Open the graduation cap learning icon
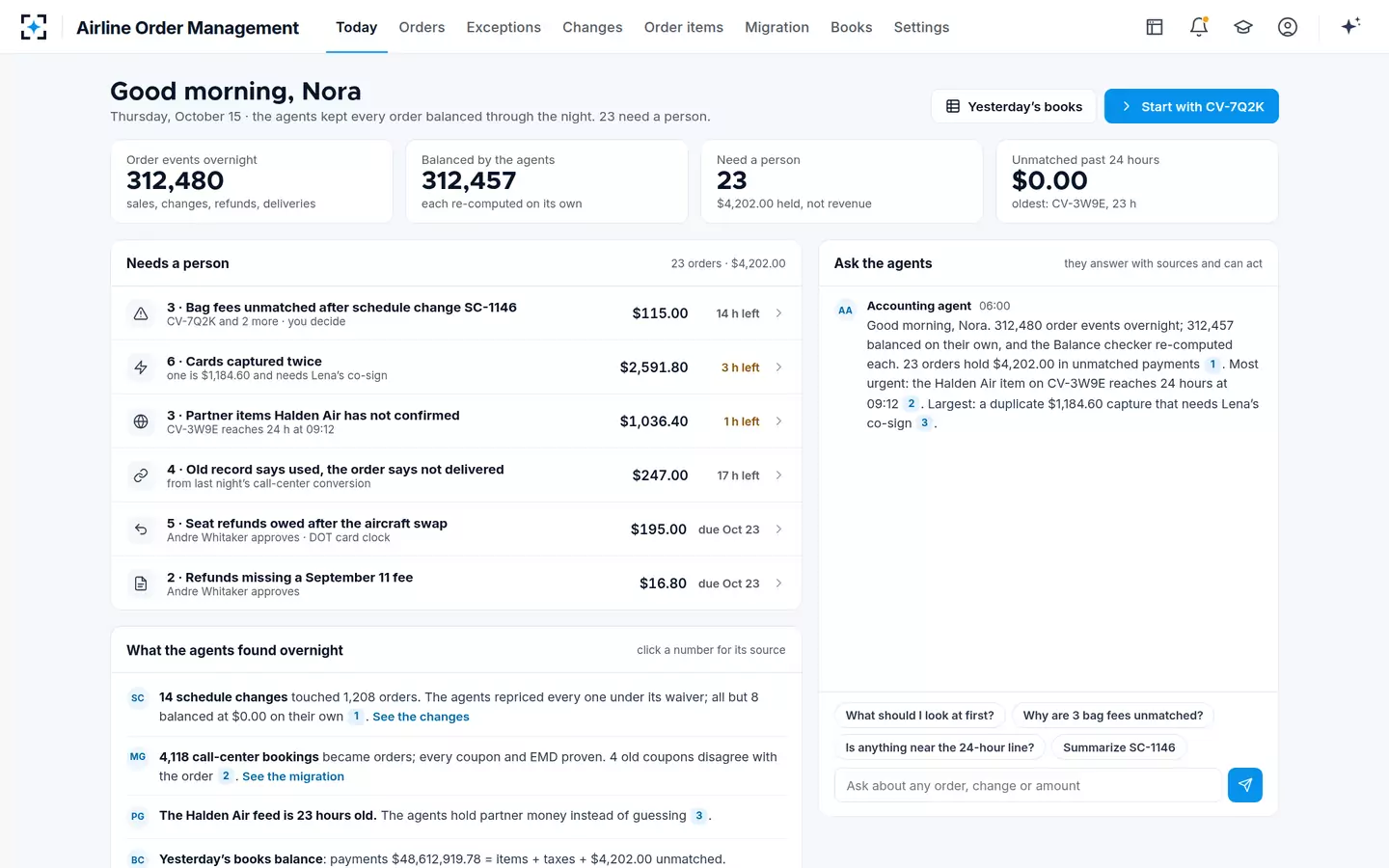This screenshot has height=868, width=1389. pos(1243,27)
